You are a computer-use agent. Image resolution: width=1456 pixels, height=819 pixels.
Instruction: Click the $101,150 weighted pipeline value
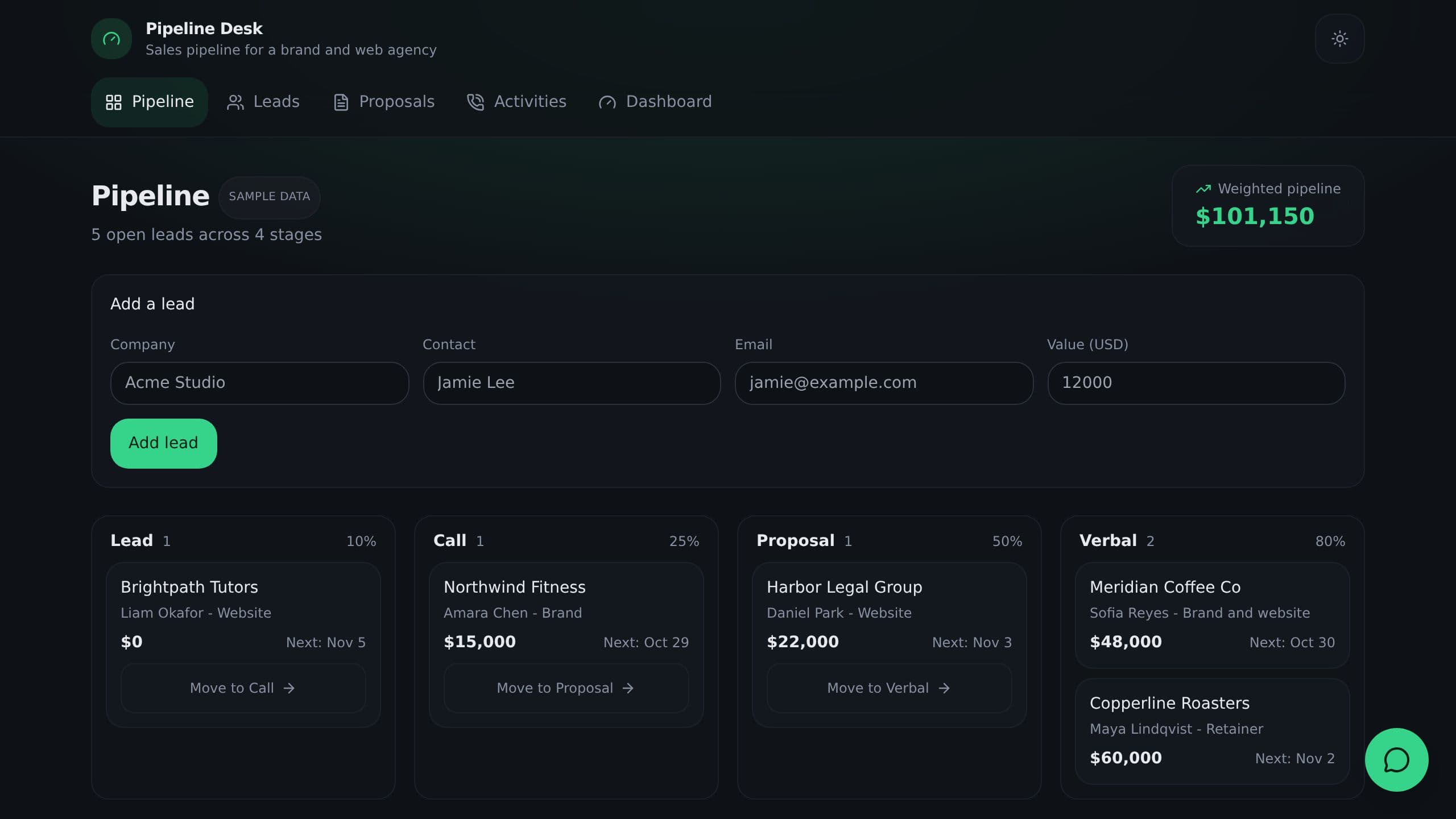[1255, 217]
